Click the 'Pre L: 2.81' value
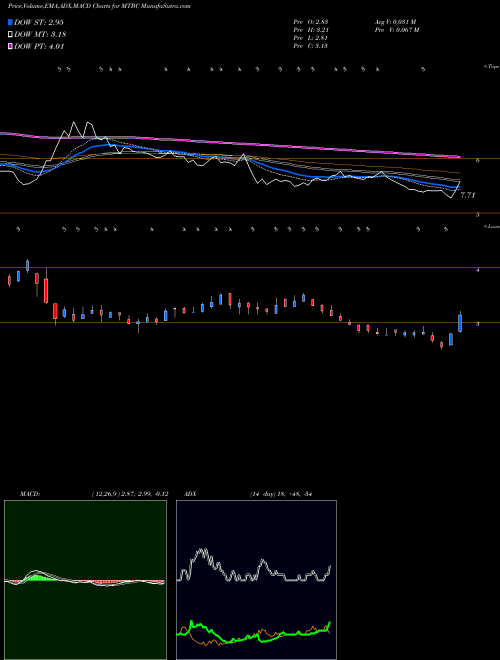This screenshot has height=660, width=500. click(311, 38)
